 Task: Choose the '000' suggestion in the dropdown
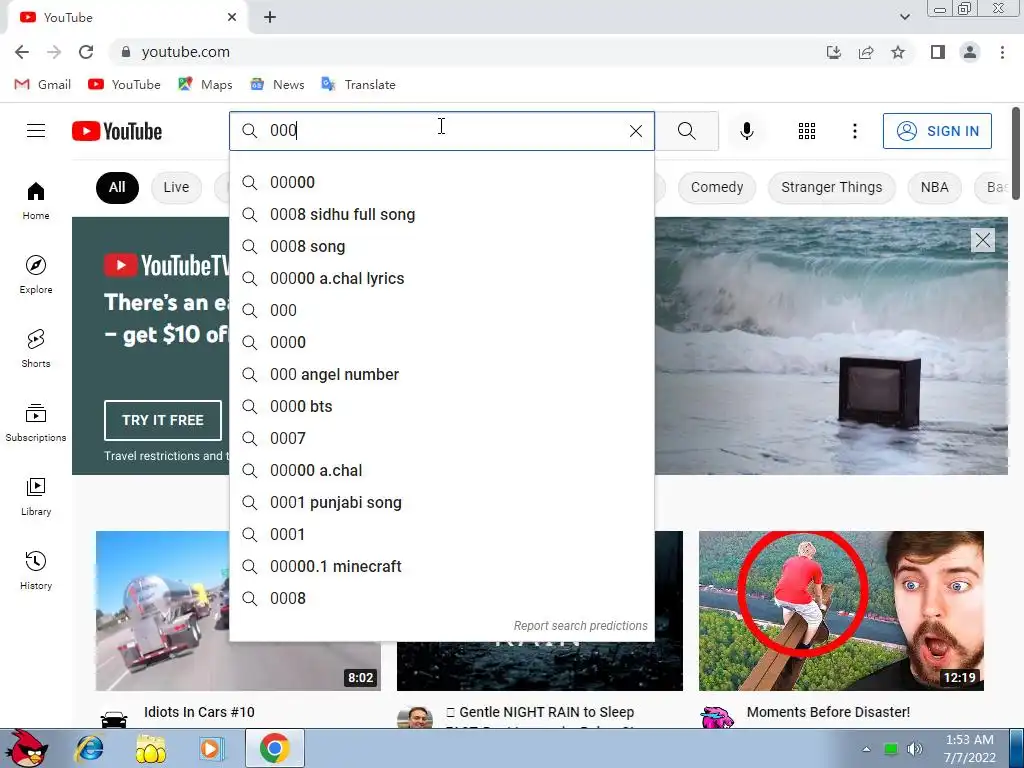coord(442,310)
